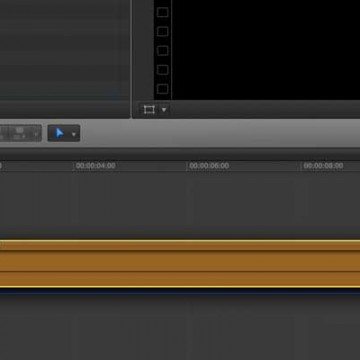360x360 pixels.
Task: Activate the Transform icon below the viewer
Action: 149,110
